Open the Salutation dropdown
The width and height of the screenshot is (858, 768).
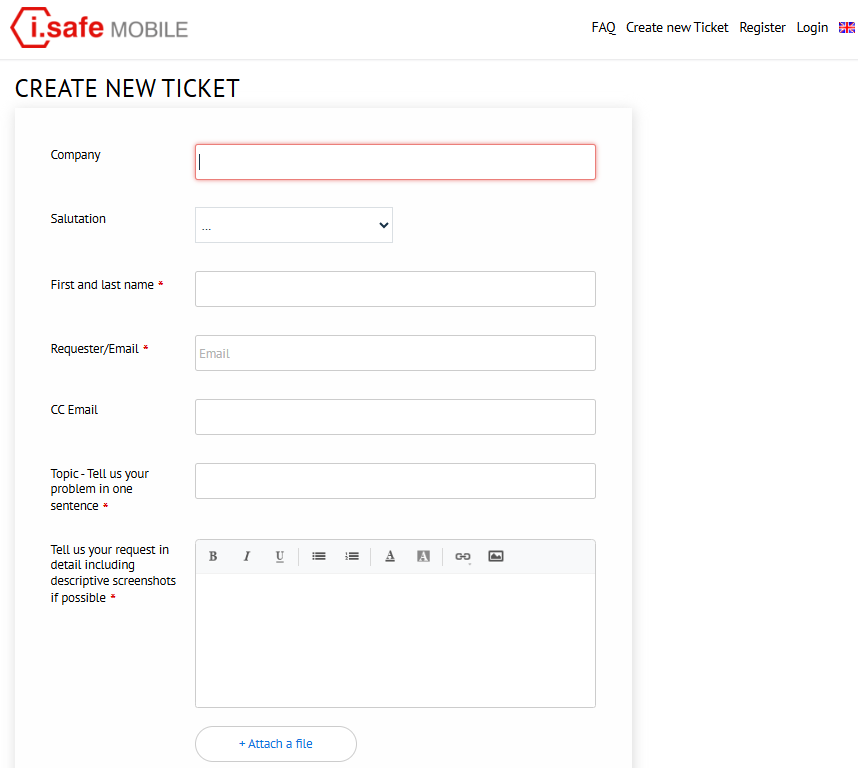click(294, 225)
